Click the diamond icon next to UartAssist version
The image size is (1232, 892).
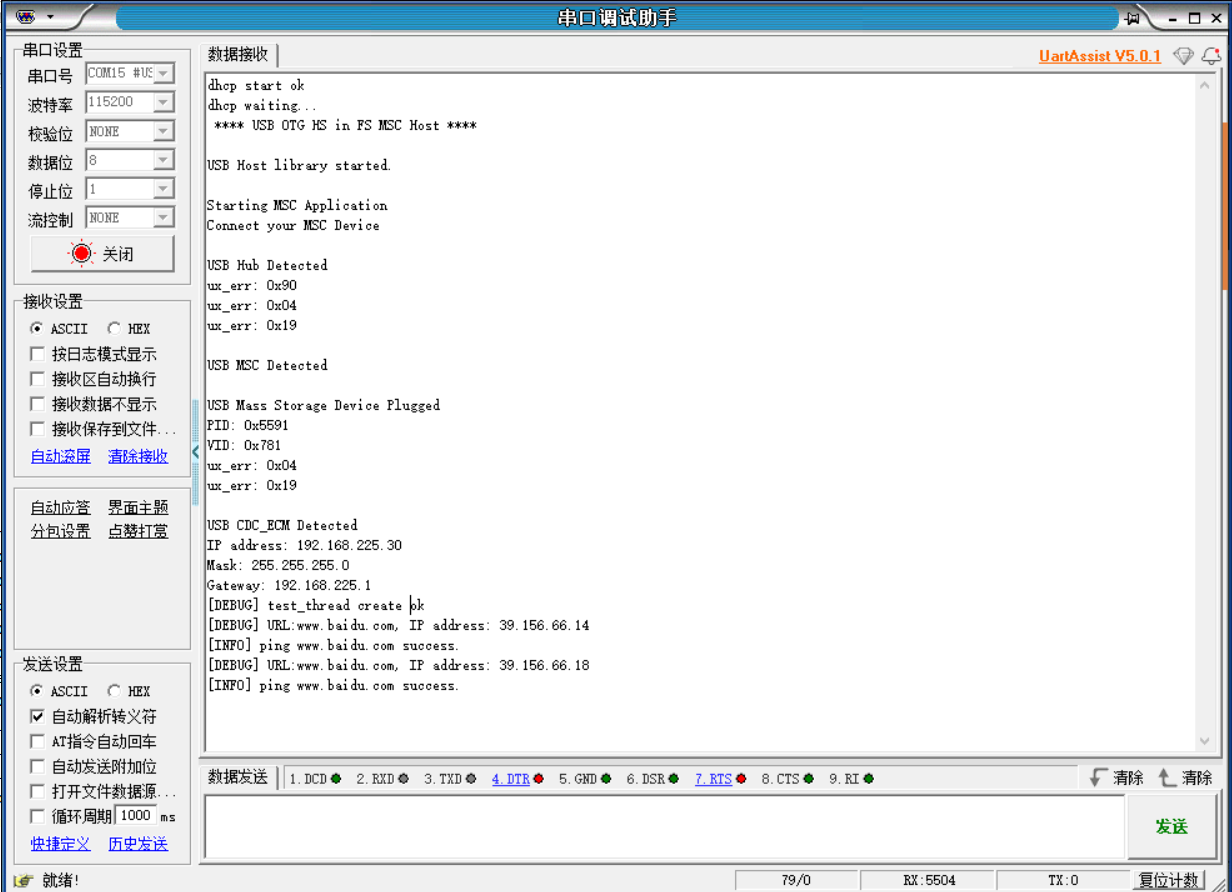pyautogui.click(x=1183, y=56)
